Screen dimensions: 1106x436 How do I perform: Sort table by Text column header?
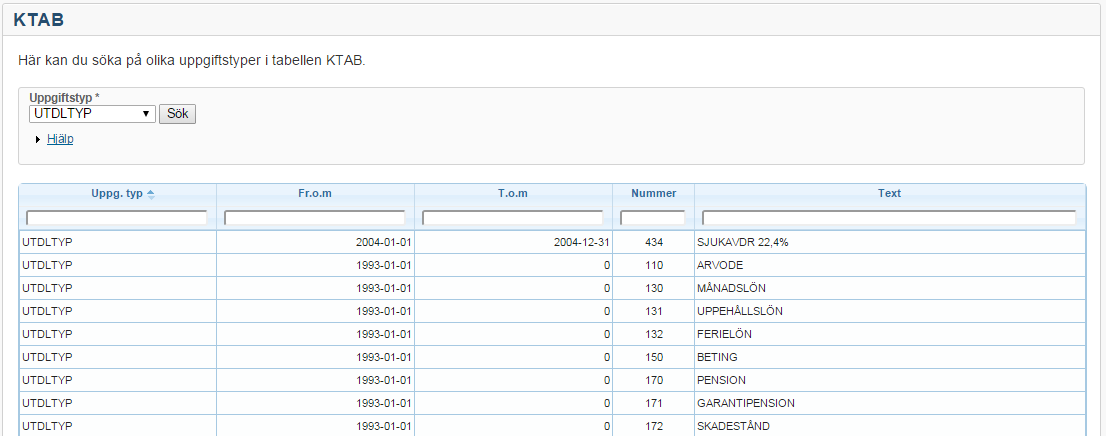889,194
